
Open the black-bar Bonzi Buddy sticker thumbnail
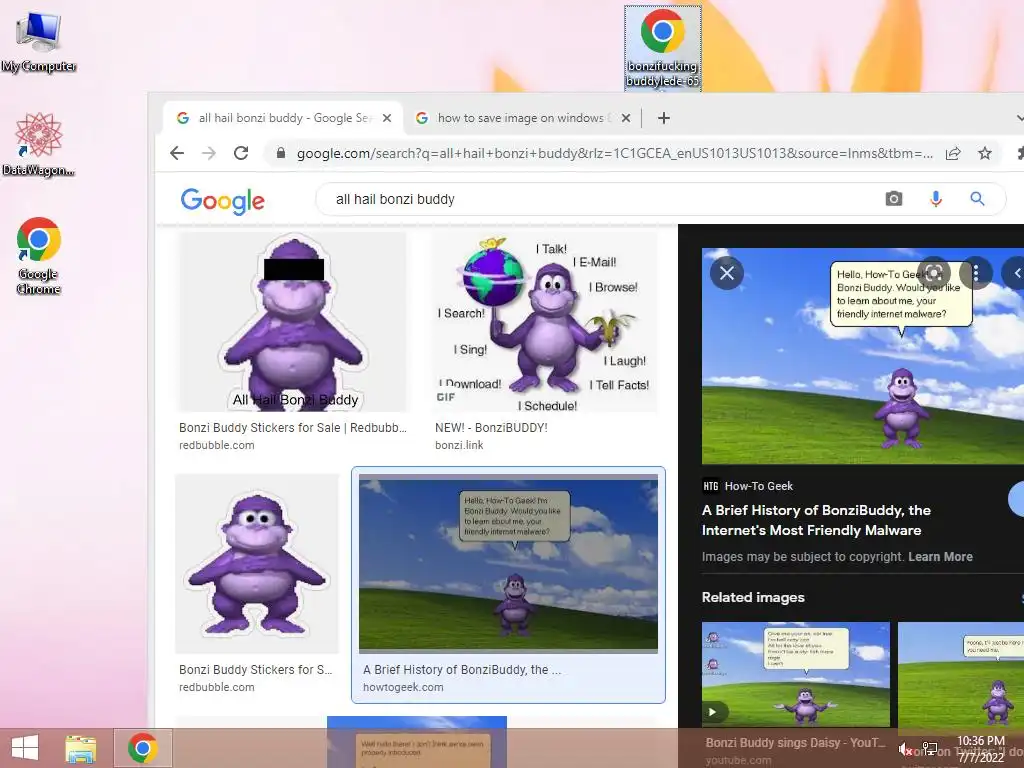pos(293,322)
